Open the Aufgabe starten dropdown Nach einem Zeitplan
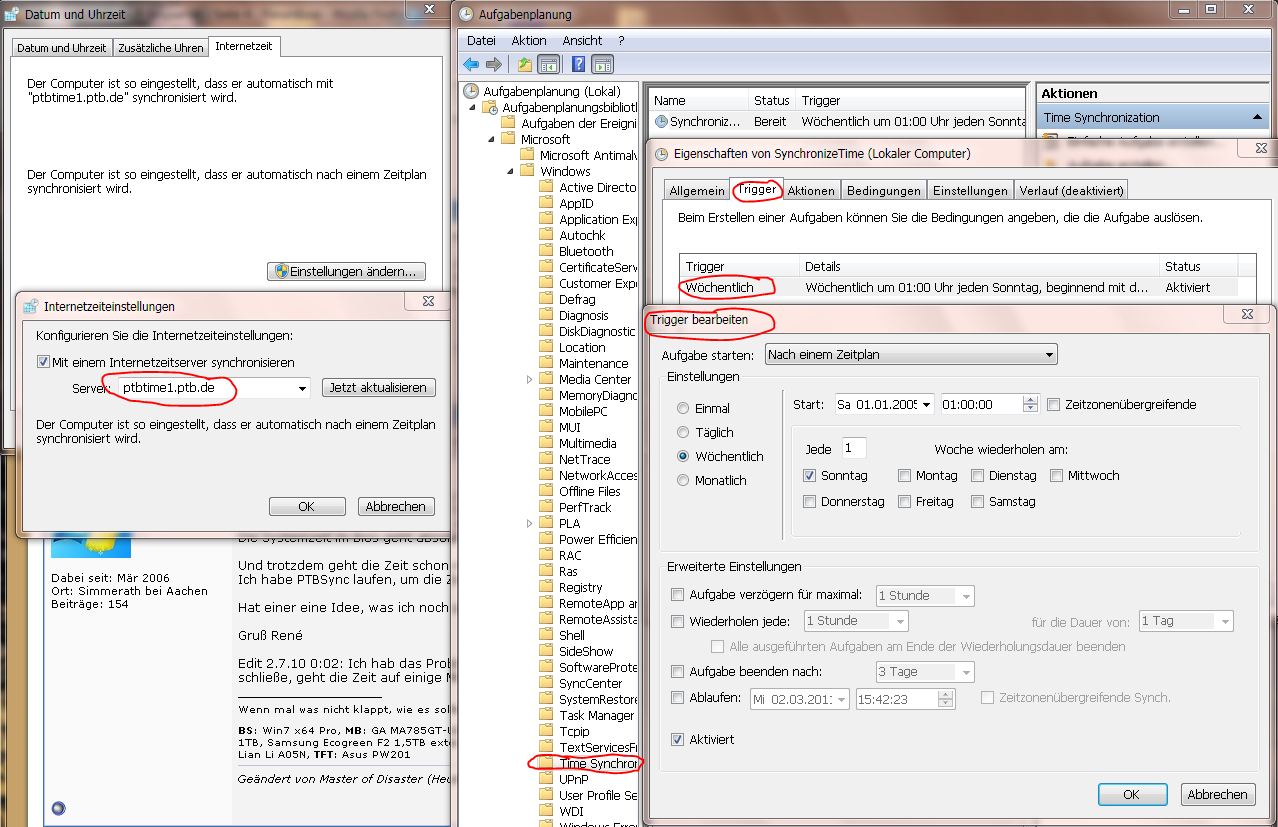The width and height of the screenshot is (1278, 827). click(x=1048, y=354)
